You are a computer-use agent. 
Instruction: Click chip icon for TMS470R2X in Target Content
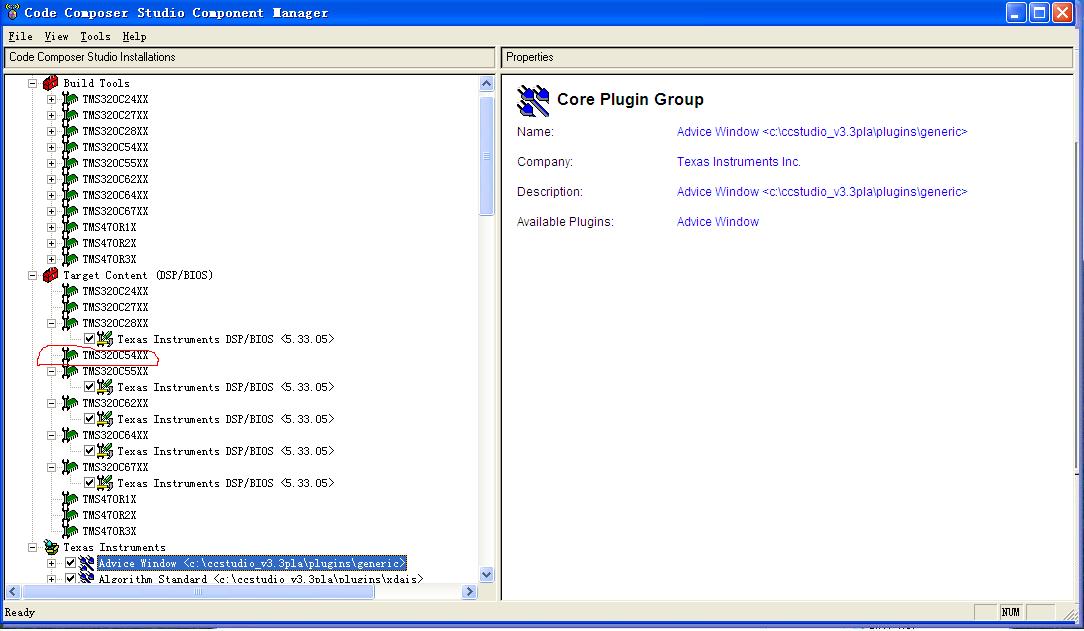click(70, 515)
